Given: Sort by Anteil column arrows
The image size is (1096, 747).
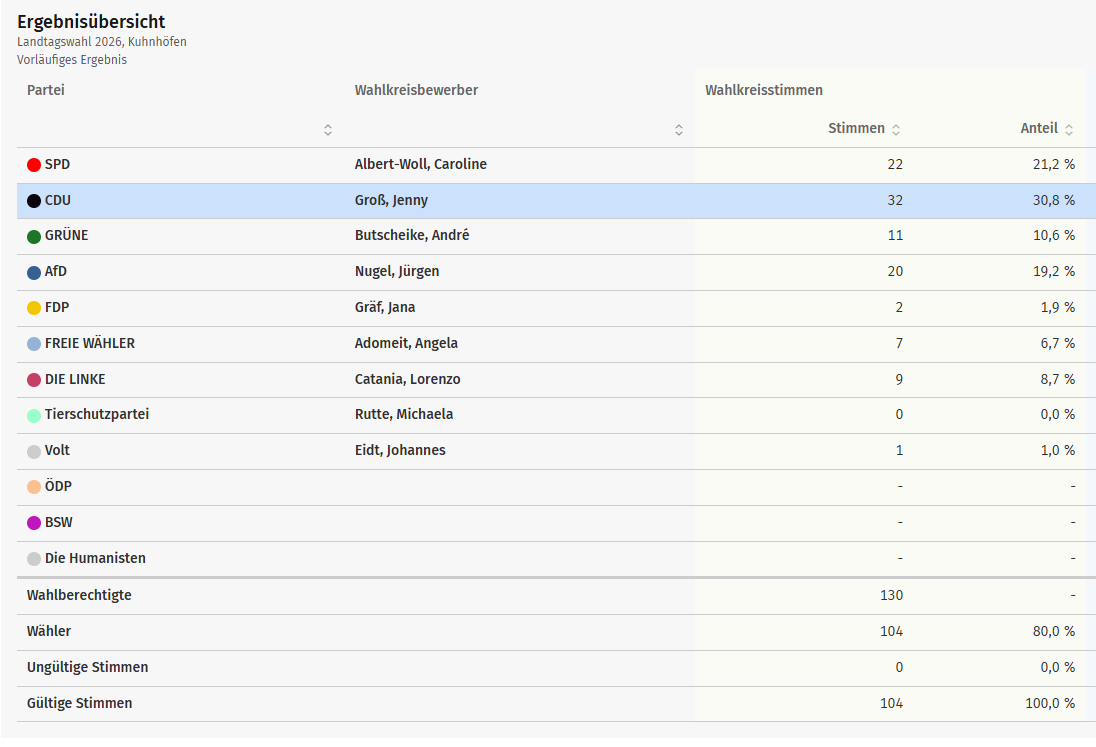Looking at the screenshot, I should tap(1069, 129).
